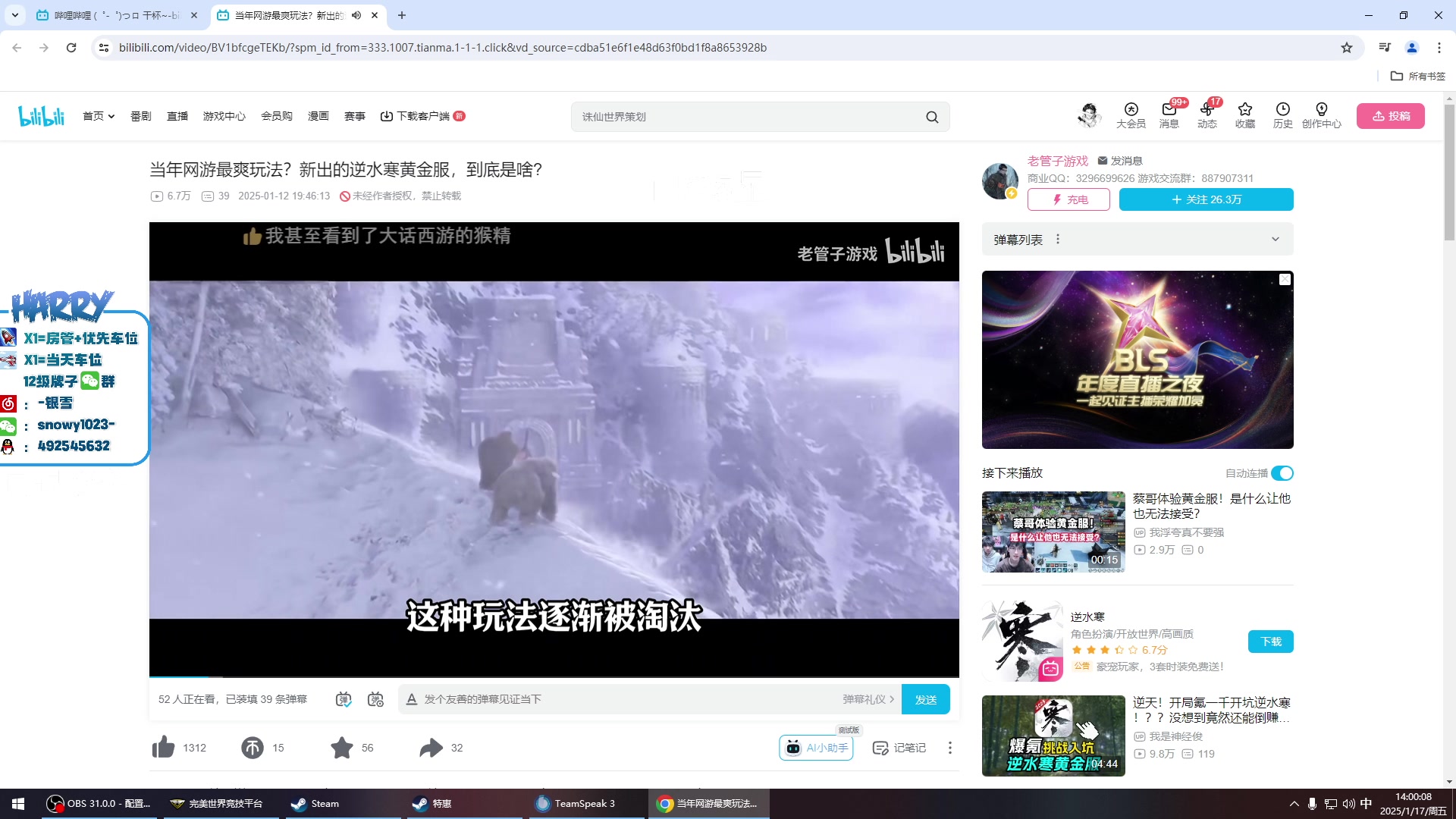Open the 下载客户端 link
This screenshot has width=1456, height=819.
click(x=422, y=116)
